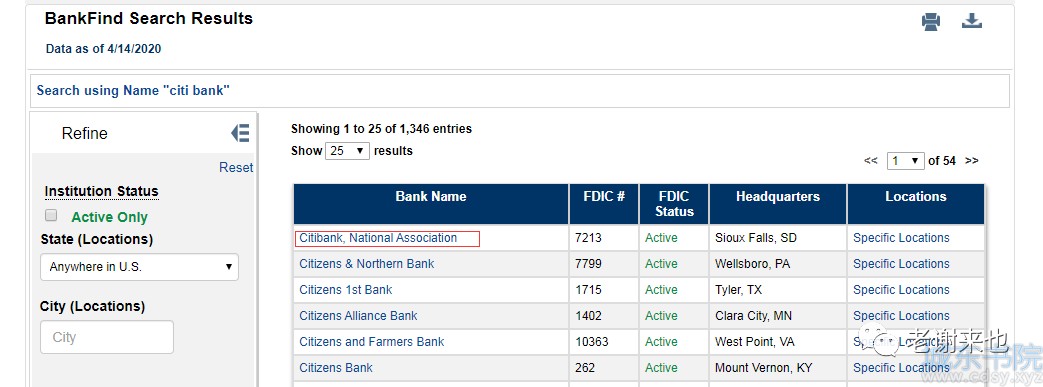Open Citibank, National Association link

click(378, 237)
